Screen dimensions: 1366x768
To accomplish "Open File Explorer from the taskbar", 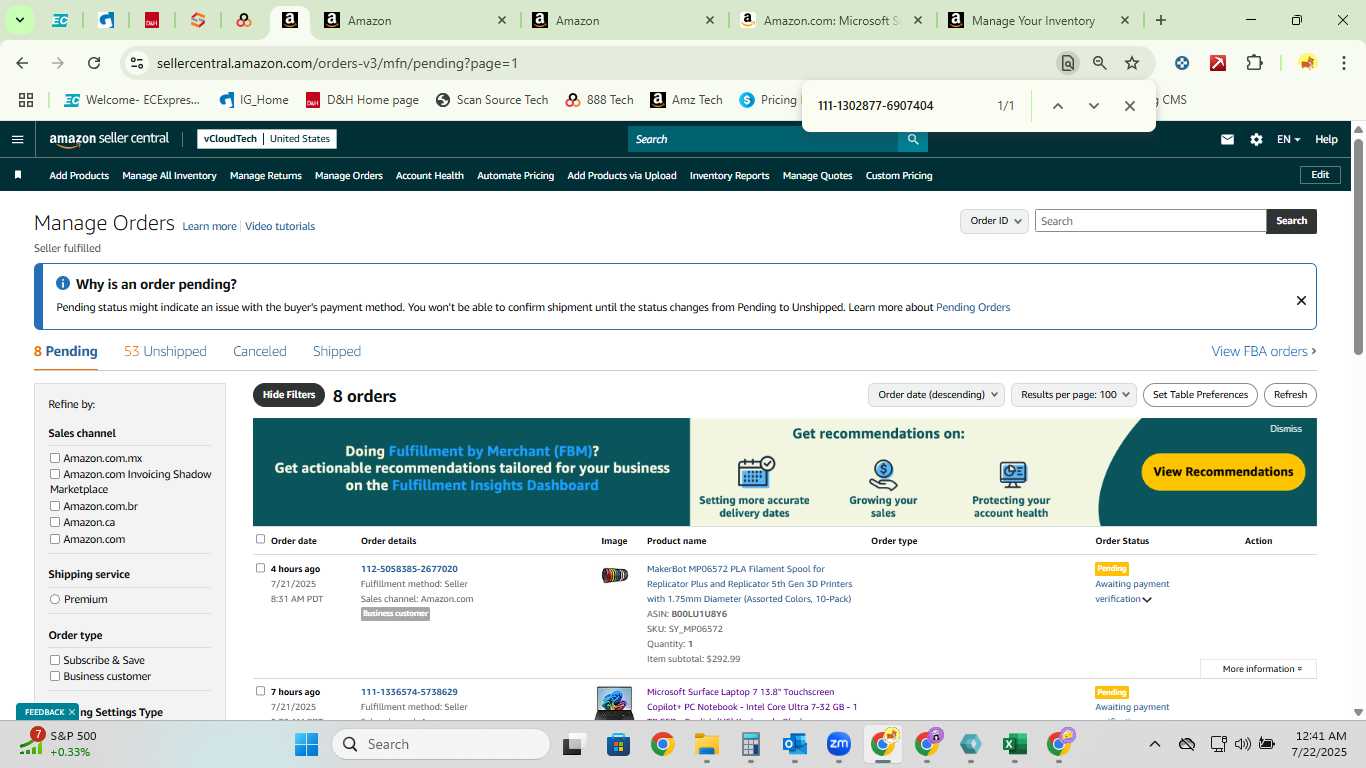I will [707, 744].
